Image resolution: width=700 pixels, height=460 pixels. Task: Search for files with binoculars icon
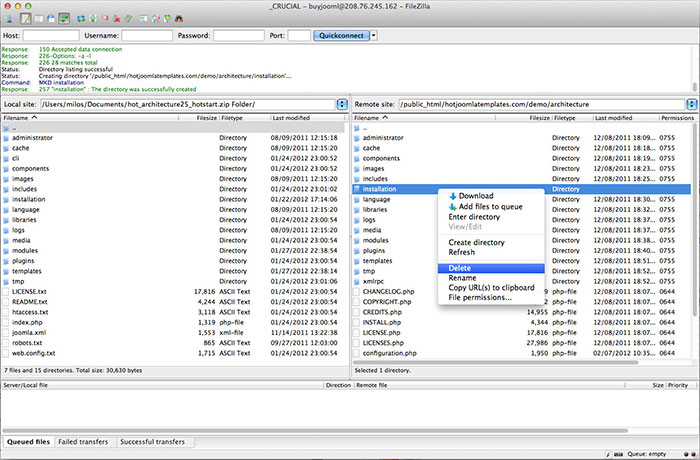point(179,19)
